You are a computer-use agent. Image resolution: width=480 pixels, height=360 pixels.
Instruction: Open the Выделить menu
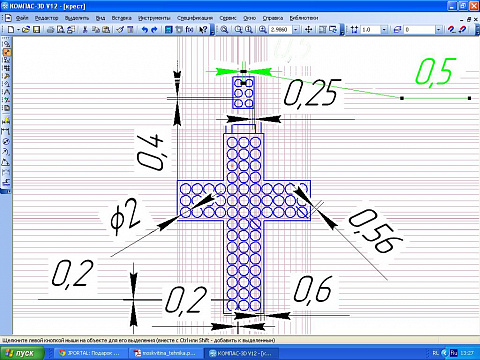(x=77, y=18)
